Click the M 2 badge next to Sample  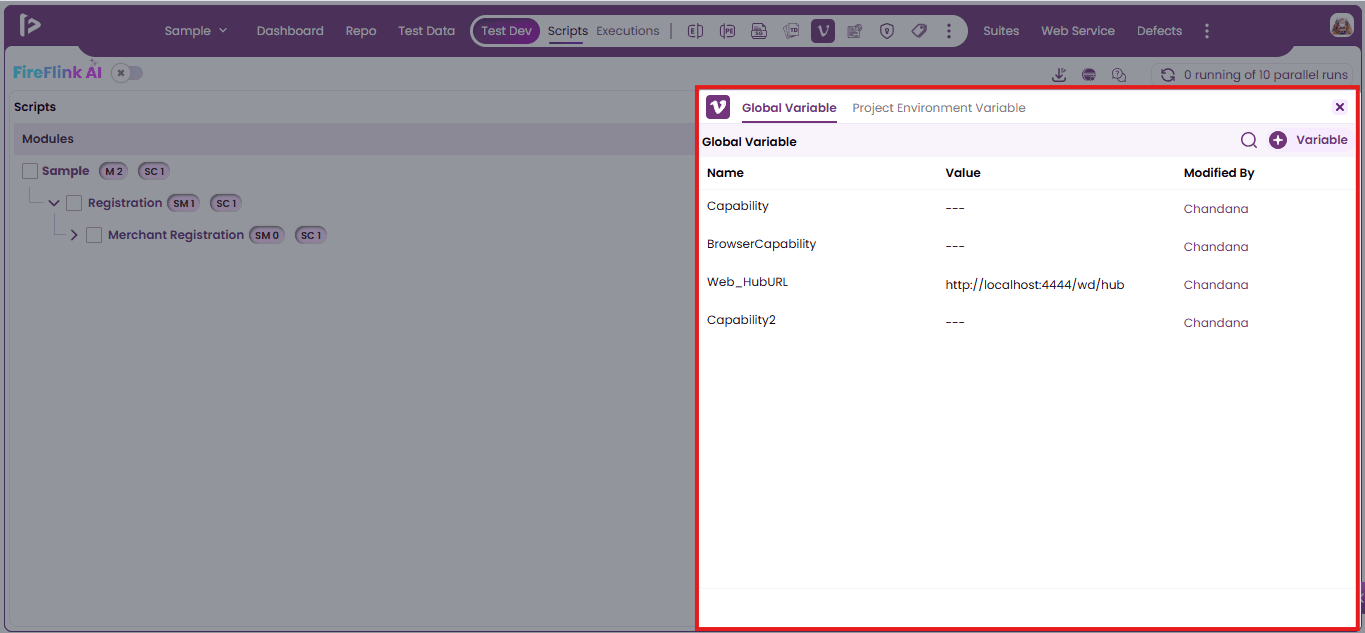click(x=114, y=171)
